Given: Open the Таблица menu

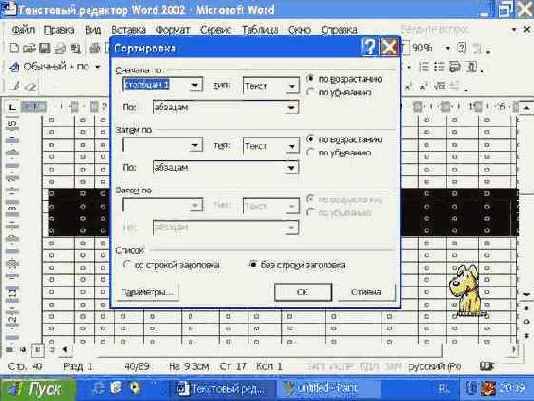Looking at the screenshot, I should pyautogui.click(x=260, y=30).
